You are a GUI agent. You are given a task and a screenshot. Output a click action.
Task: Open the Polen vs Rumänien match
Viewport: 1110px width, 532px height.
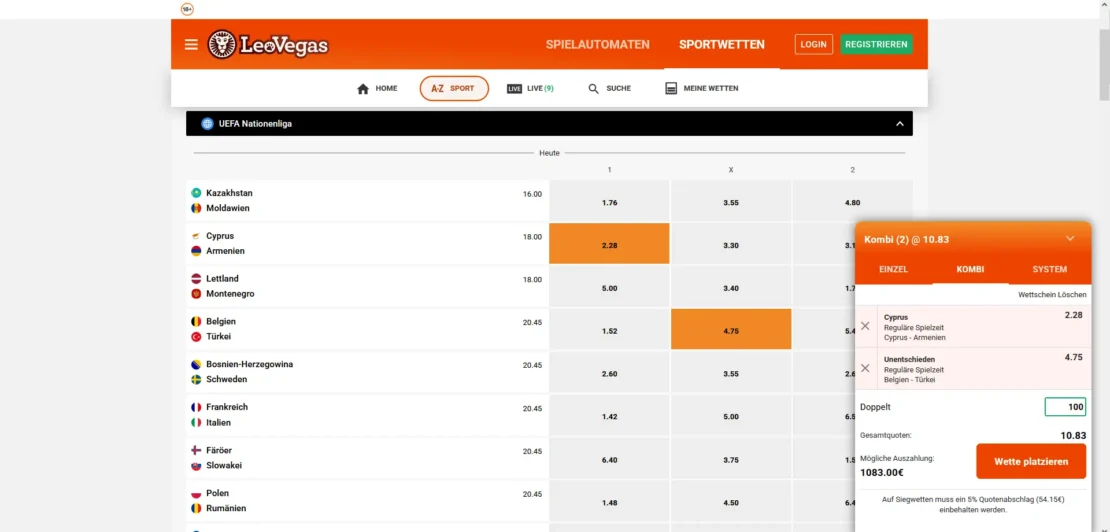[x=367, y=501]
